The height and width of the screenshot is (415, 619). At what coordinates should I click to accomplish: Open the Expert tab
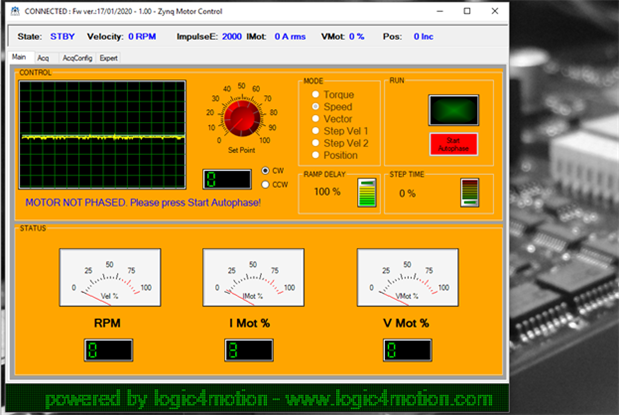pos(108,58)
